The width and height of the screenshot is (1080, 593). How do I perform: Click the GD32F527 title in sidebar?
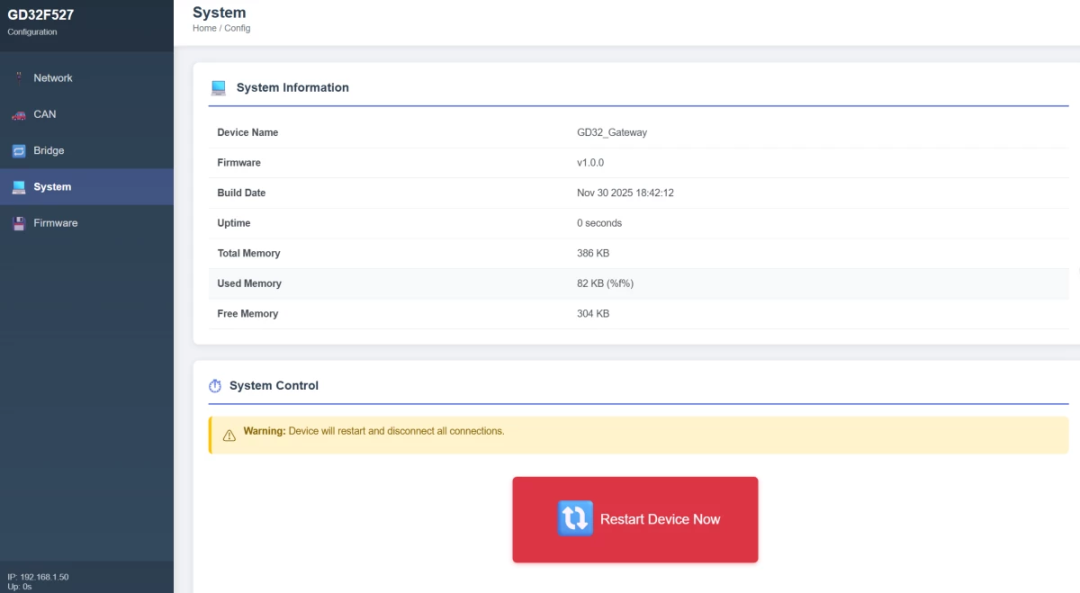[41, 15]
